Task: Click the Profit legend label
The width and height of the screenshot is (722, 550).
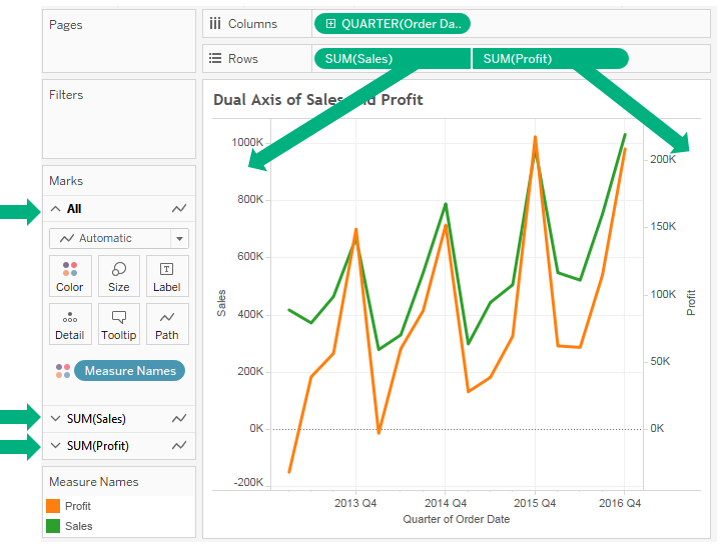Action: pyautogui.click(x=78, y=506)
